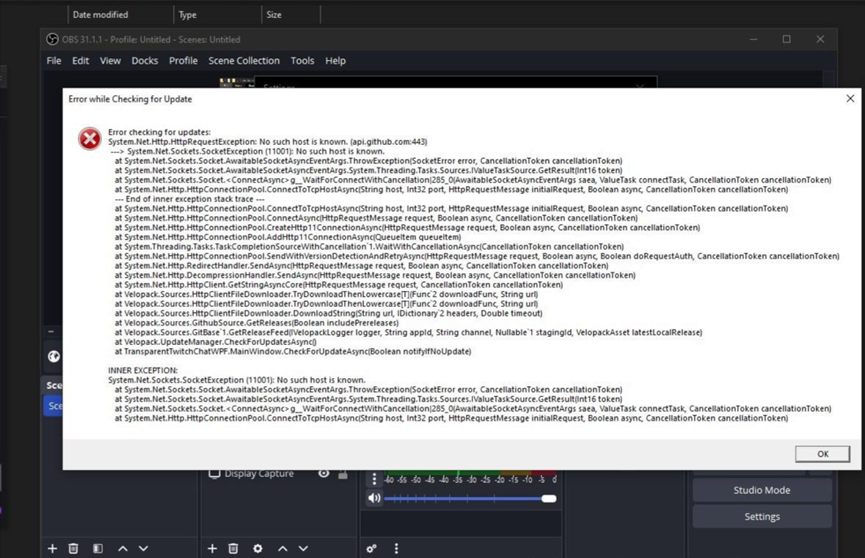Open the Edit menu in OBS
865x558 pixels.
point(80,61)
